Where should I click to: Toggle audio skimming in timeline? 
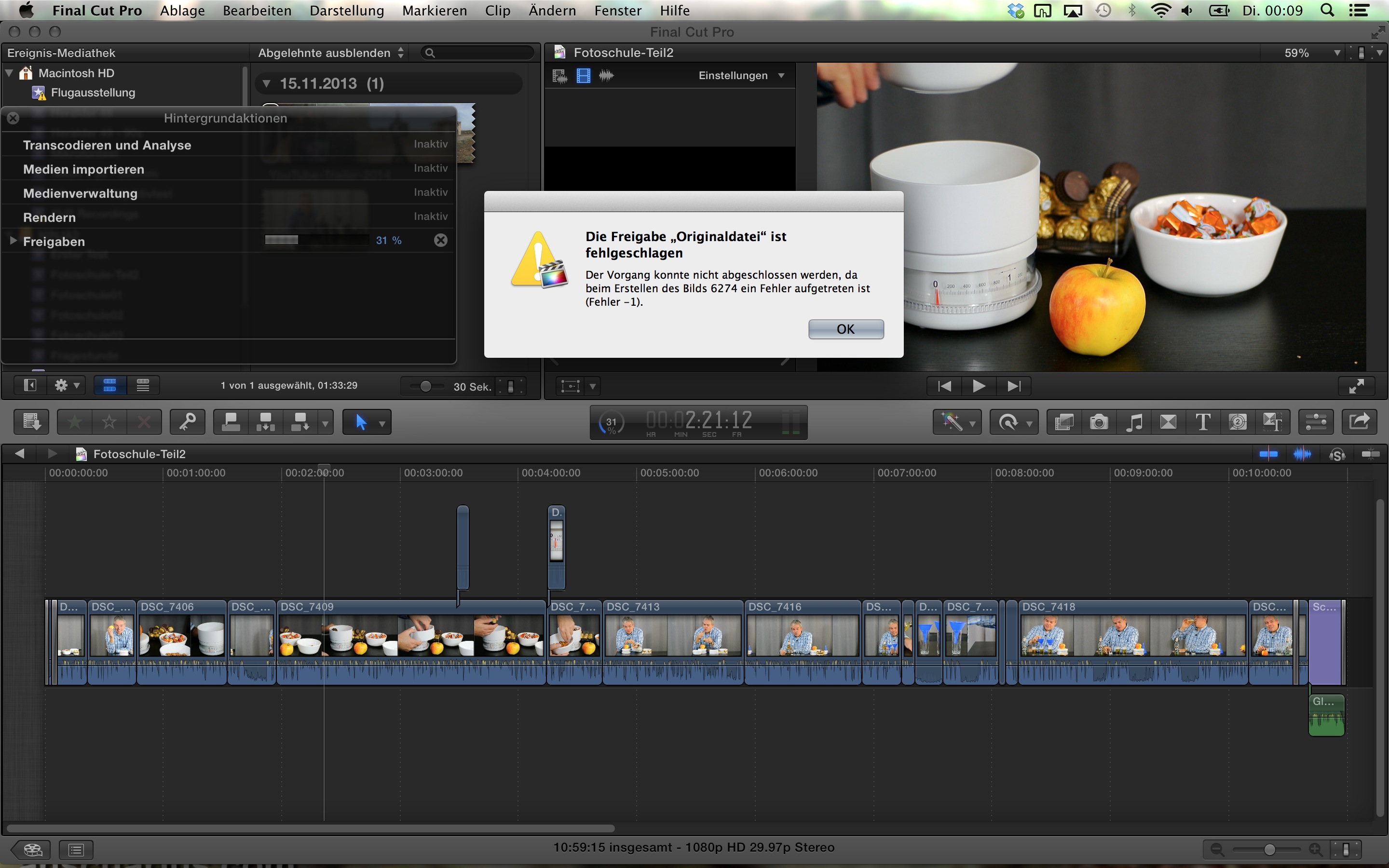point(1302,454)
